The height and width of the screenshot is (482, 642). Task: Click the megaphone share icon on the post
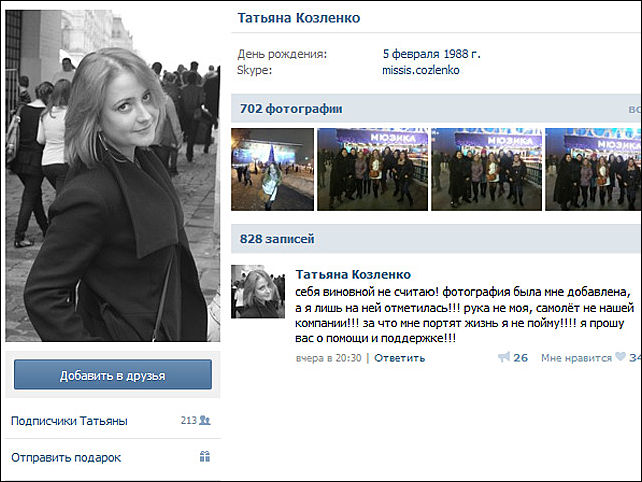point(502,357)
